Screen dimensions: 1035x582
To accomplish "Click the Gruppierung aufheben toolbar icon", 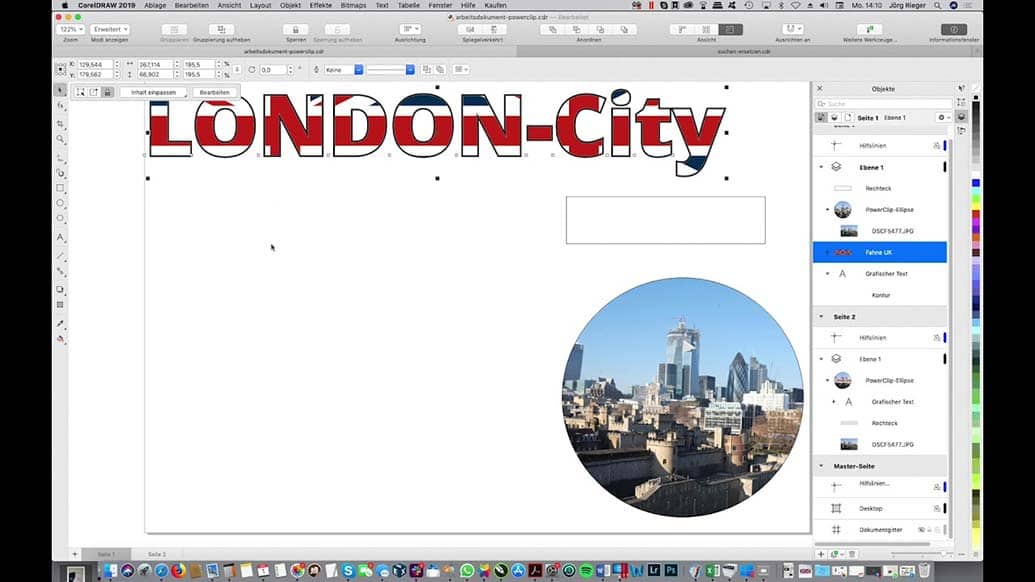I will tap(221, 29).
